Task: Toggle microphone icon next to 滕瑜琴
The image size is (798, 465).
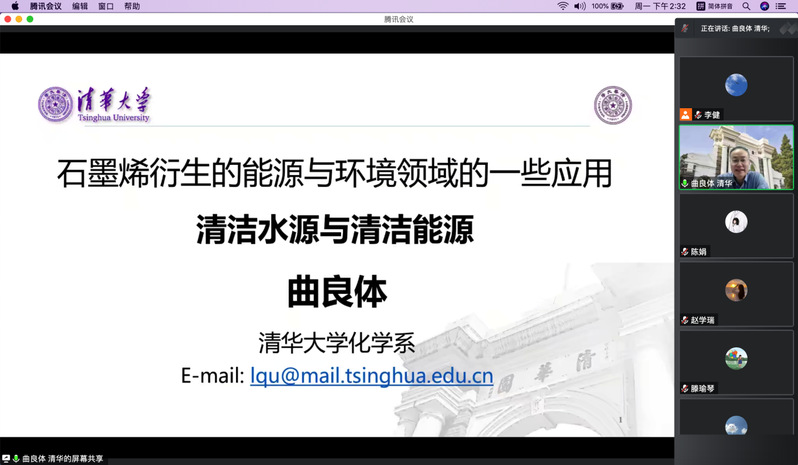Action: click(685, 388)
